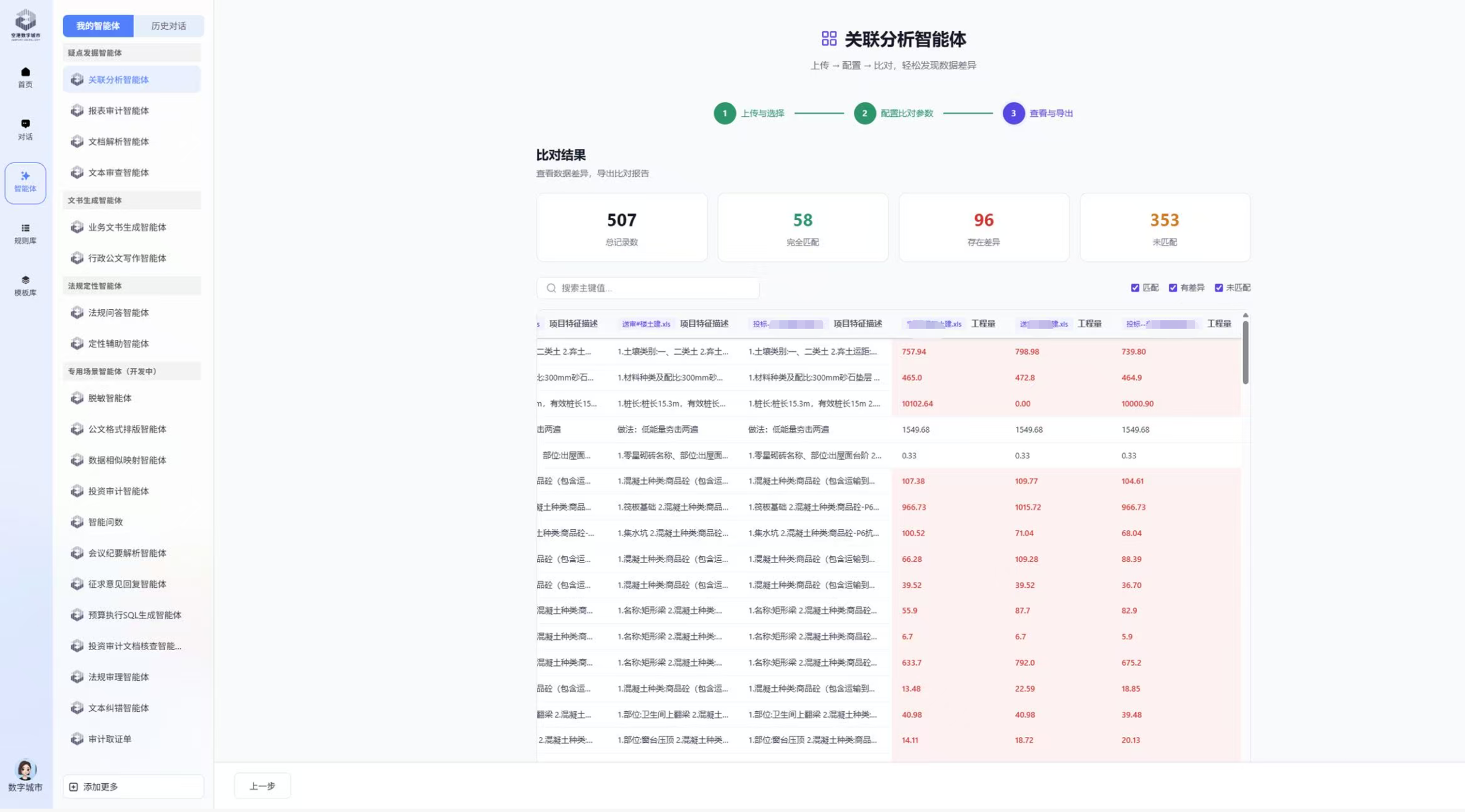Select the 智能体 sidebar icon

coord(25,183)
